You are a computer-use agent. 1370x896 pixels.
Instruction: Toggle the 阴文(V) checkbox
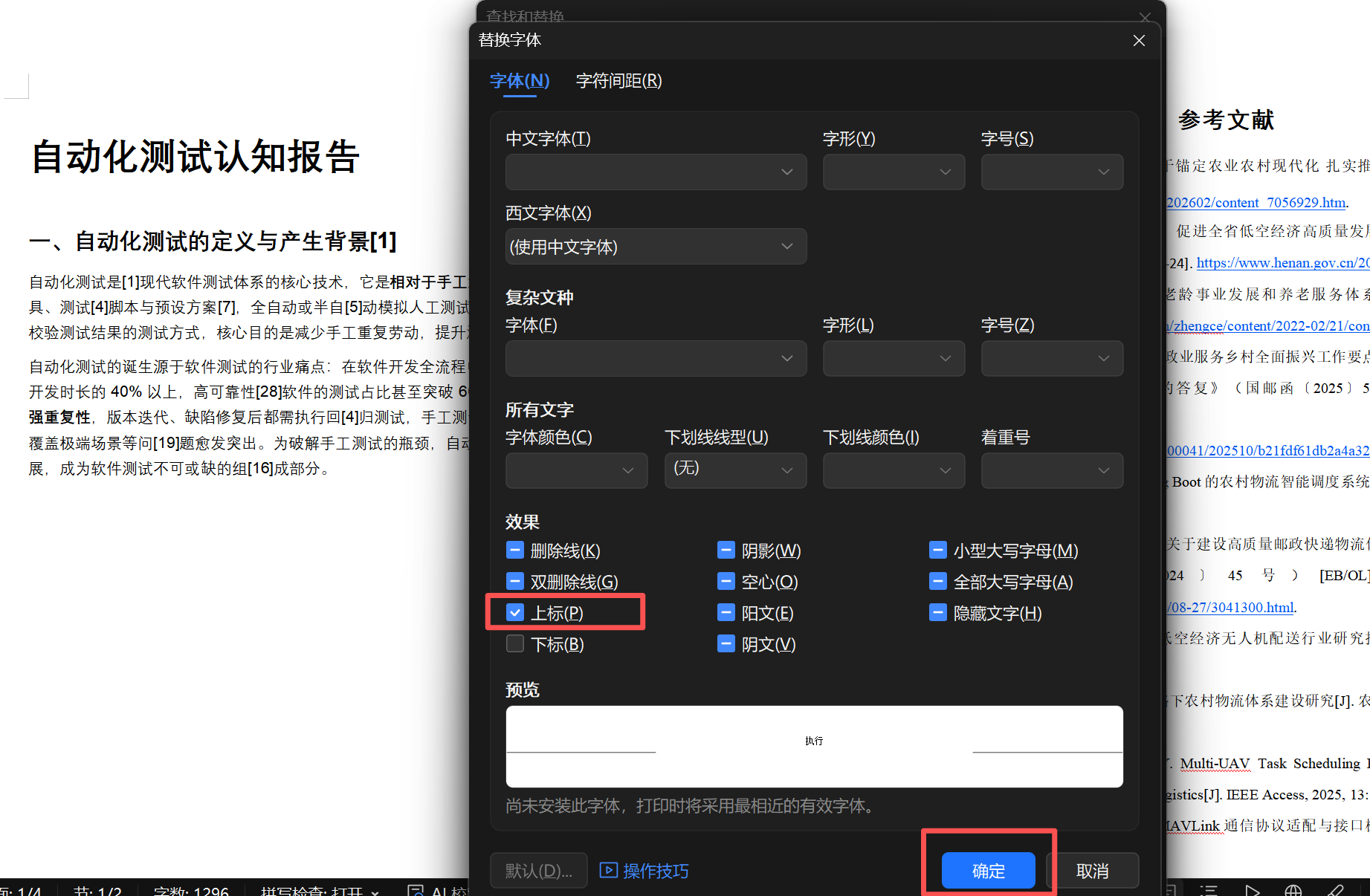[726, 643]
